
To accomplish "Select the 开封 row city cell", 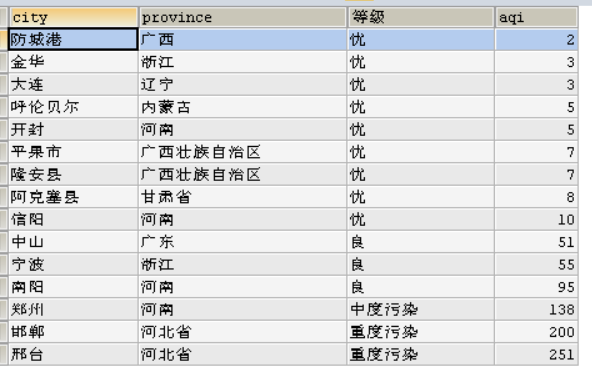I will [x=73, y=129].
